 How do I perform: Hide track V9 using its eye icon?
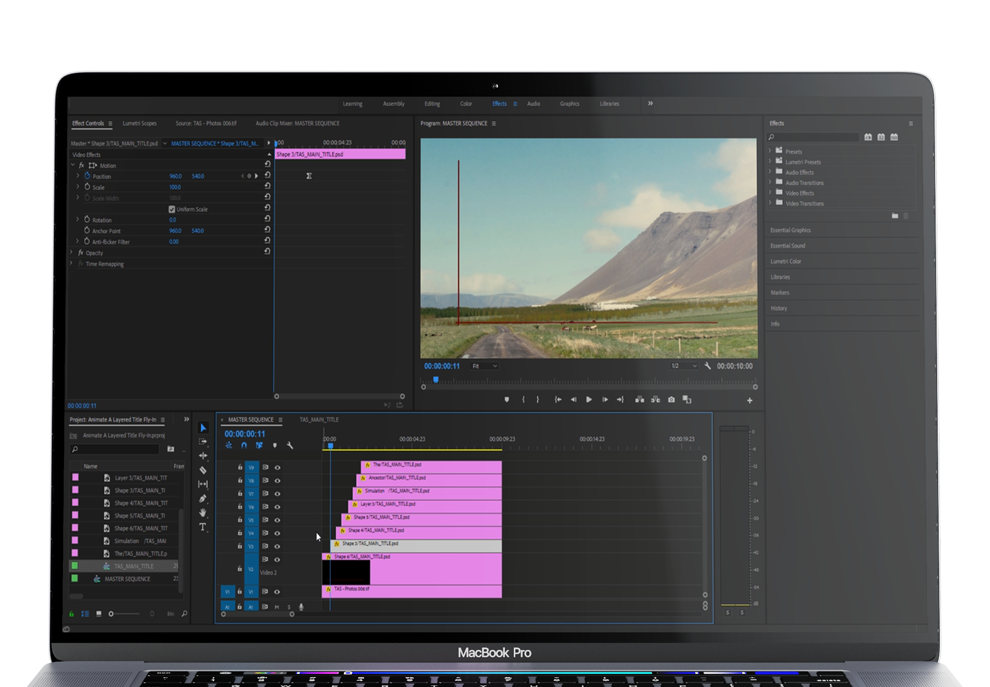tap(277, 467)
